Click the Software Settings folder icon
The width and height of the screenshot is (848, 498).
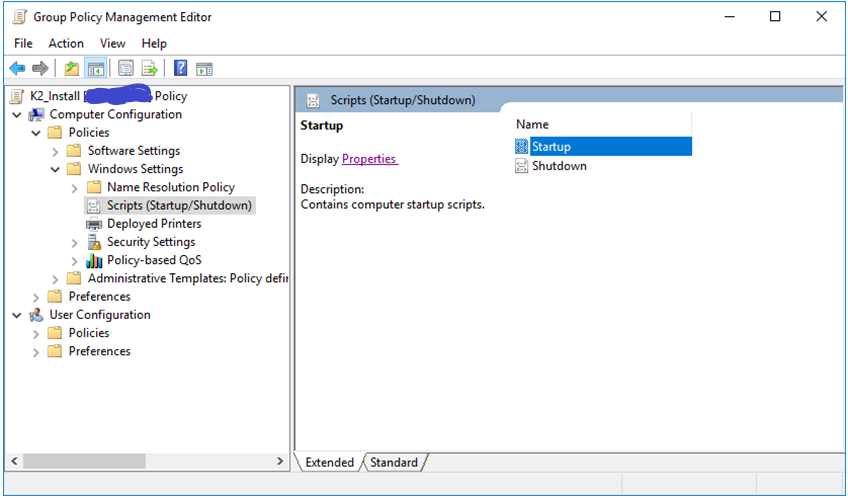[74, 151]
